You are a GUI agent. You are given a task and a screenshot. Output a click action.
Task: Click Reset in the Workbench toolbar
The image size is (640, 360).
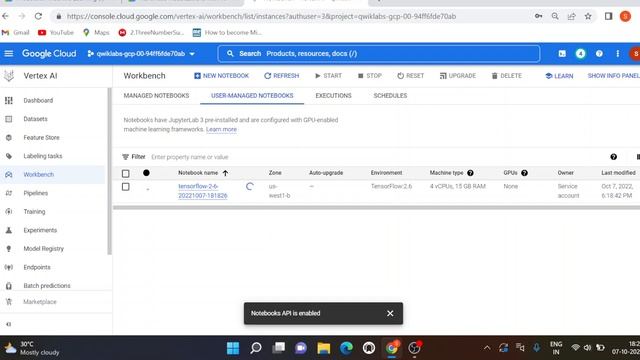tap(411, 76)
